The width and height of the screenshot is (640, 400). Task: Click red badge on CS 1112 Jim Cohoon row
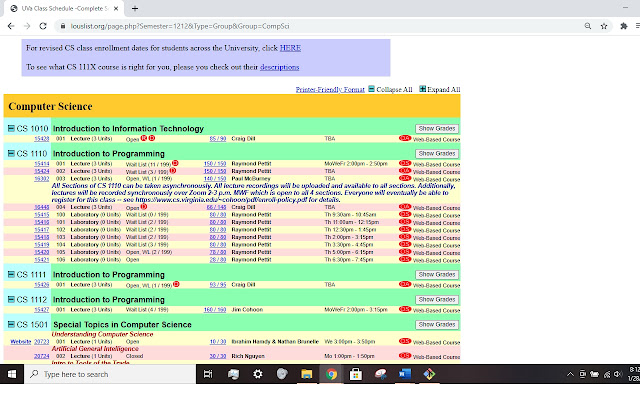pos(405,309)
